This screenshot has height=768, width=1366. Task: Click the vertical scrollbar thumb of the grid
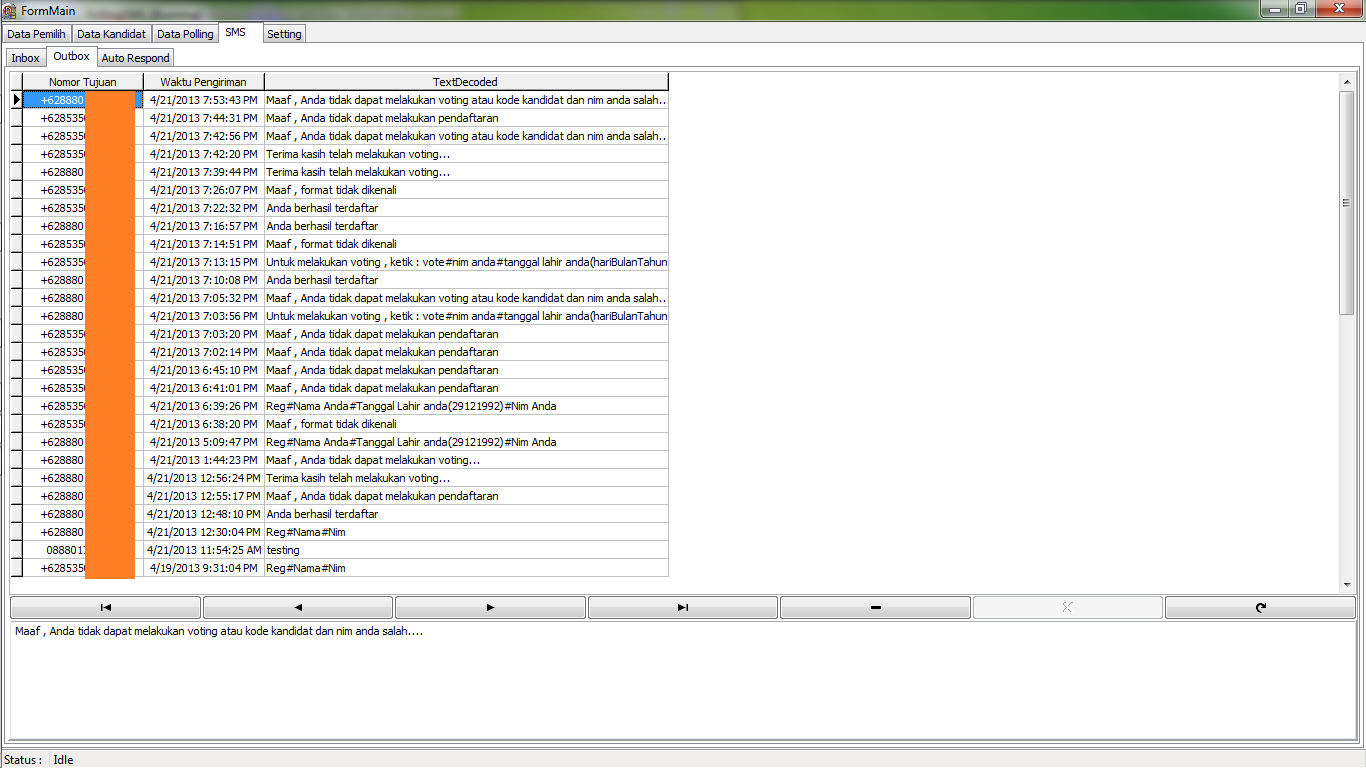[1346, 203]
